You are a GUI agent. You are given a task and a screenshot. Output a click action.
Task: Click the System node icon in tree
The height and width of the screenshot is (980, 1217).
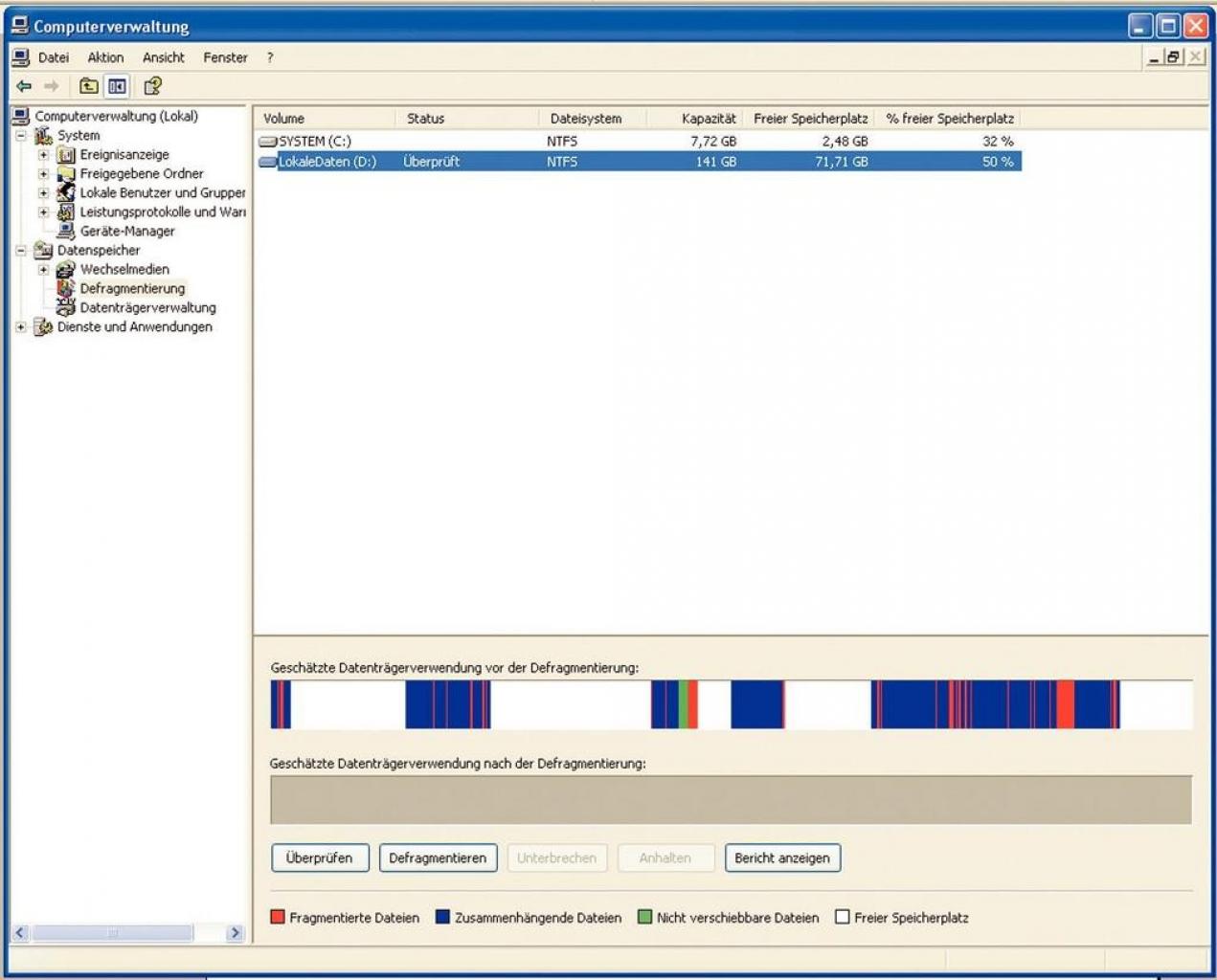pos(43,135)
